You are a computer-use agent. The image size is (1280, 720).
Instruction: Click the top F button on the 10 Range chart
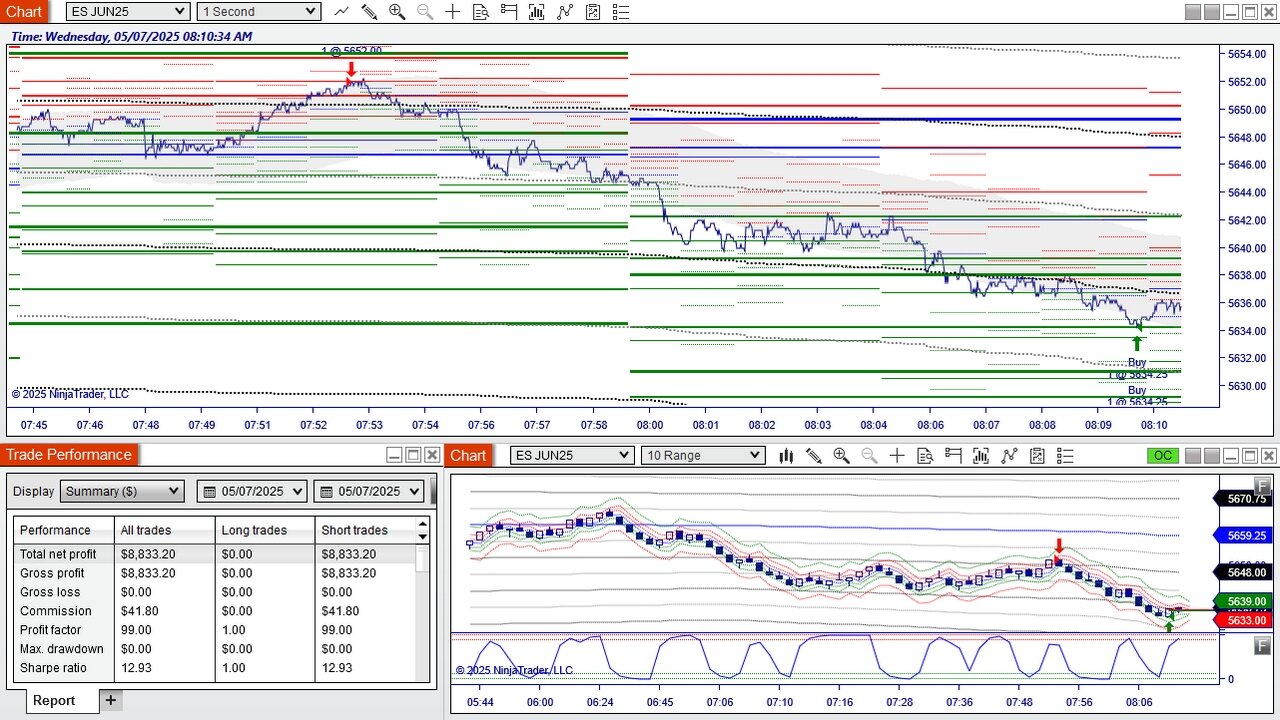point(1262,485)
